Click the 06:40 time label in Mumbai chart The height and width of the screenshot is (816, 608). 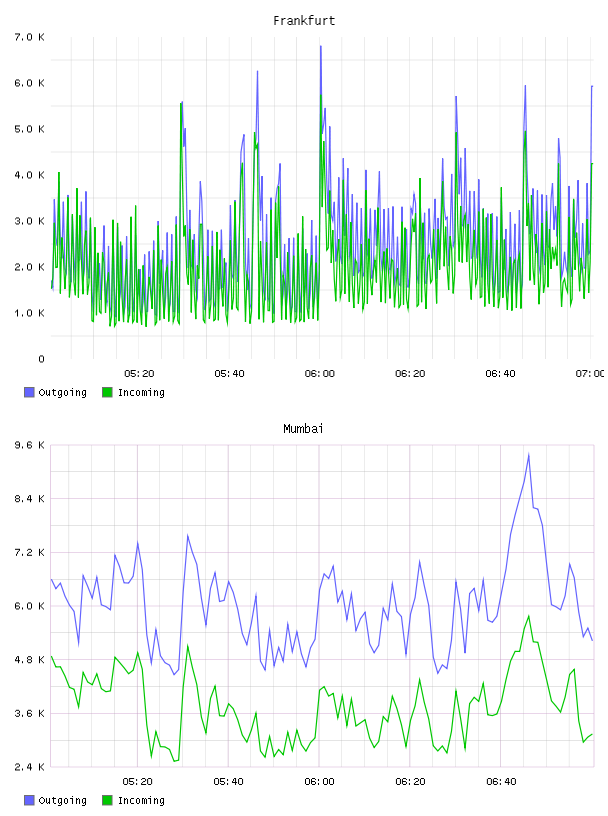click(501, 782)
